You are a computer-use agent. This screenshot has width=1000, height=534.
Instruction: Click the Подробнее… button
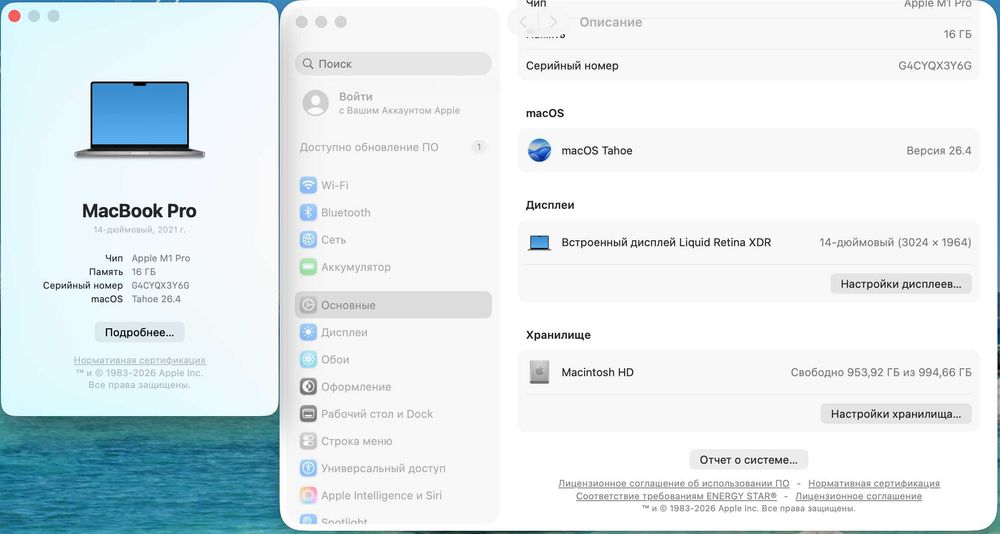140,332
